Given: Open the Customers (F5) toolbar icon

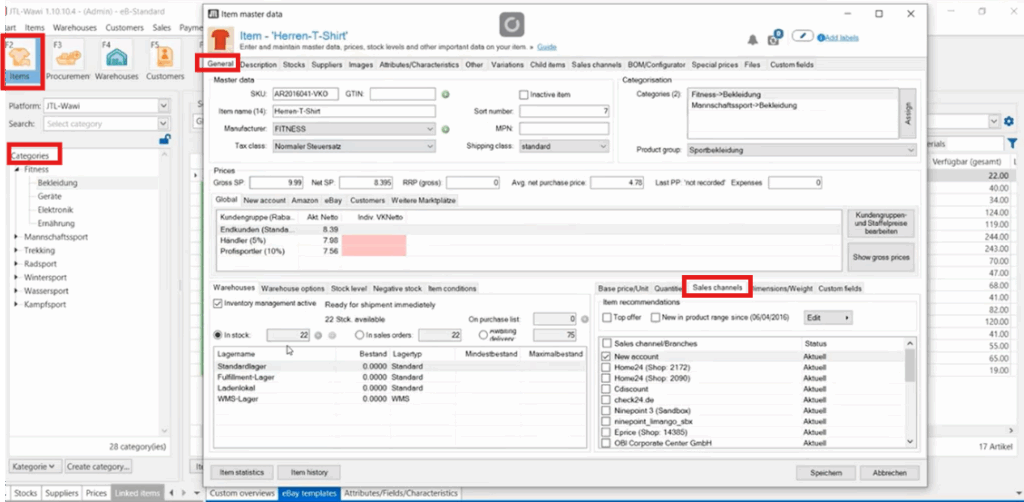Looking at the screenshot, I should tap(165, 62).
